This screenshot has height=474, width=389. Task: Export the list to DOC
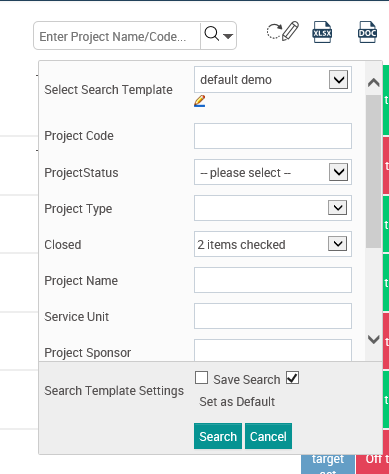pyautogui.click(x=367, y=32)
